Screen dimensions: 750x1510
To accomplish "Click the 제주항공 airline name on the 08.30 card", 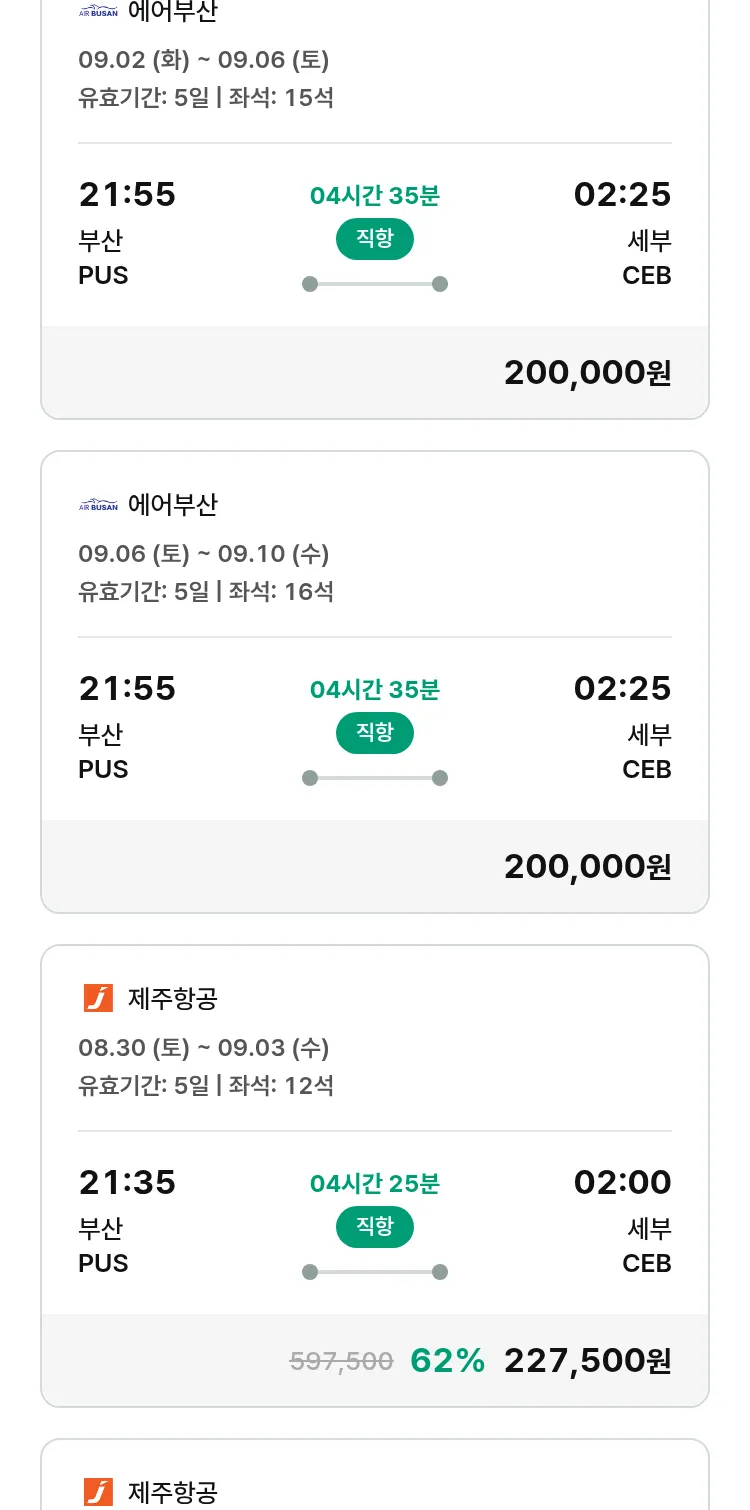I will click(173, 998).
